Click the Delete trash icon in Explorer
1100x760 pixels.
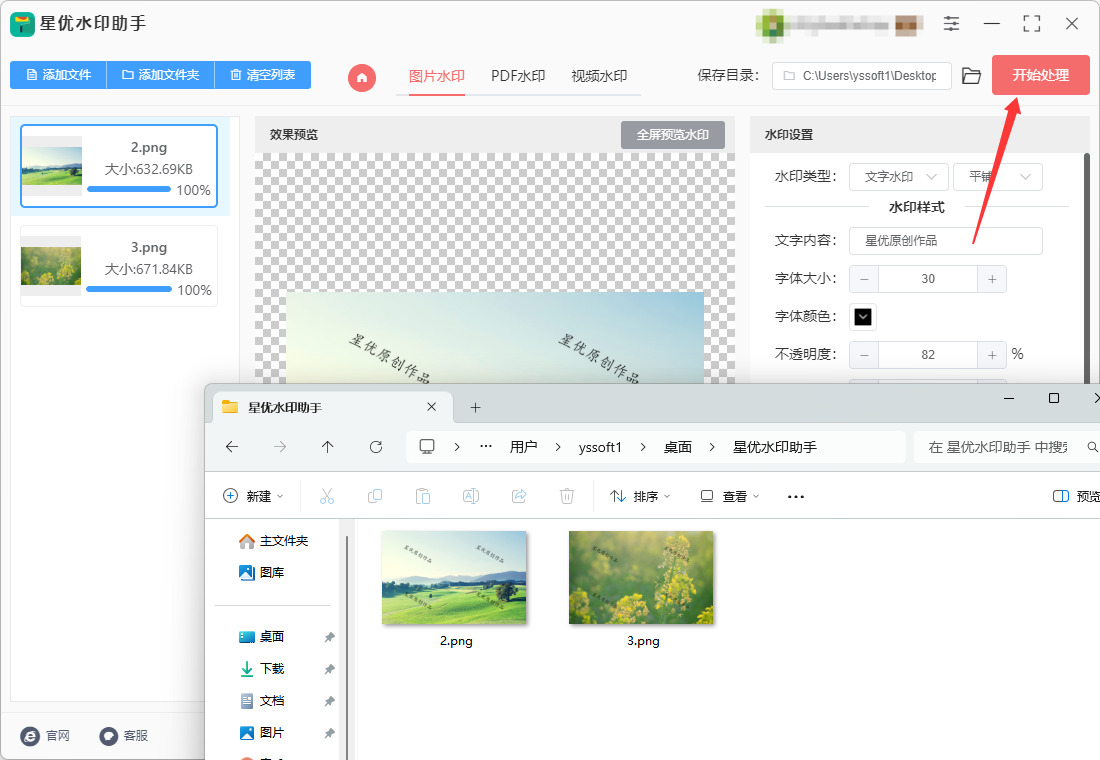pos(567,496)
